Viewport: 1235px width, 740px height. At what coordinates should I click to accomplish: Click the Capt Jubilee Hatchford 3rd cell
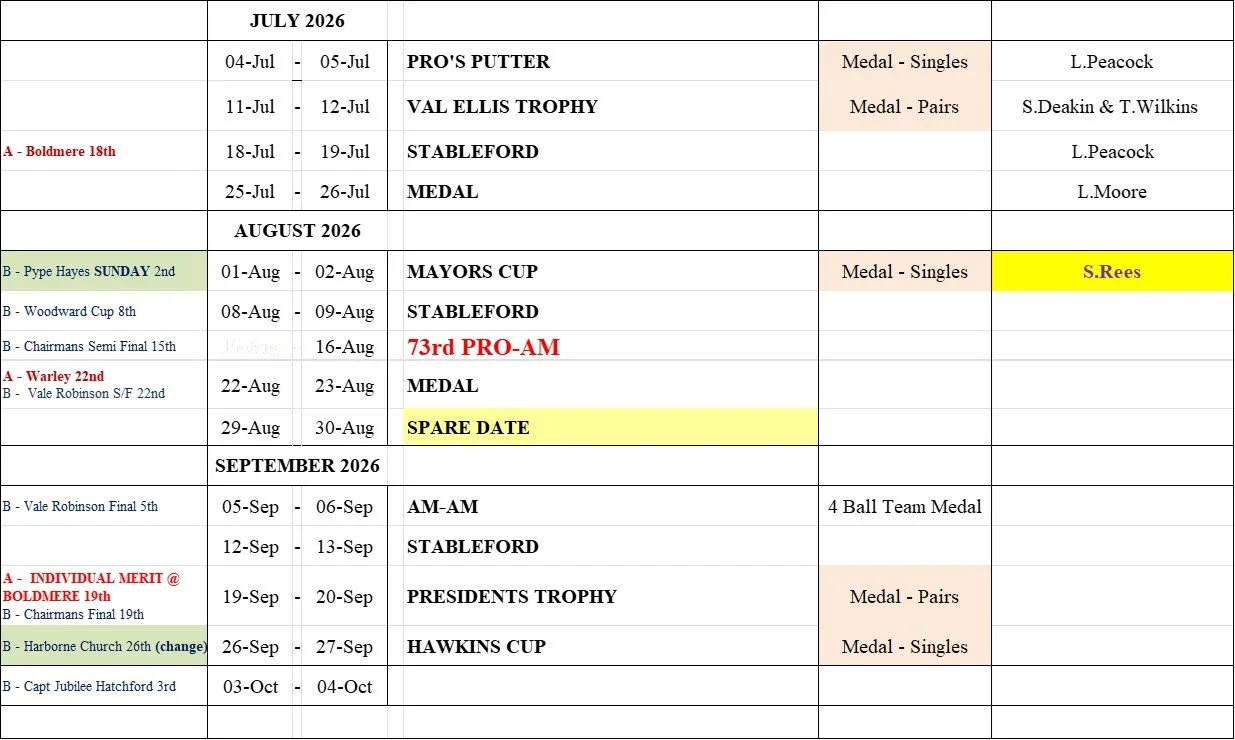tap(104, 686)
